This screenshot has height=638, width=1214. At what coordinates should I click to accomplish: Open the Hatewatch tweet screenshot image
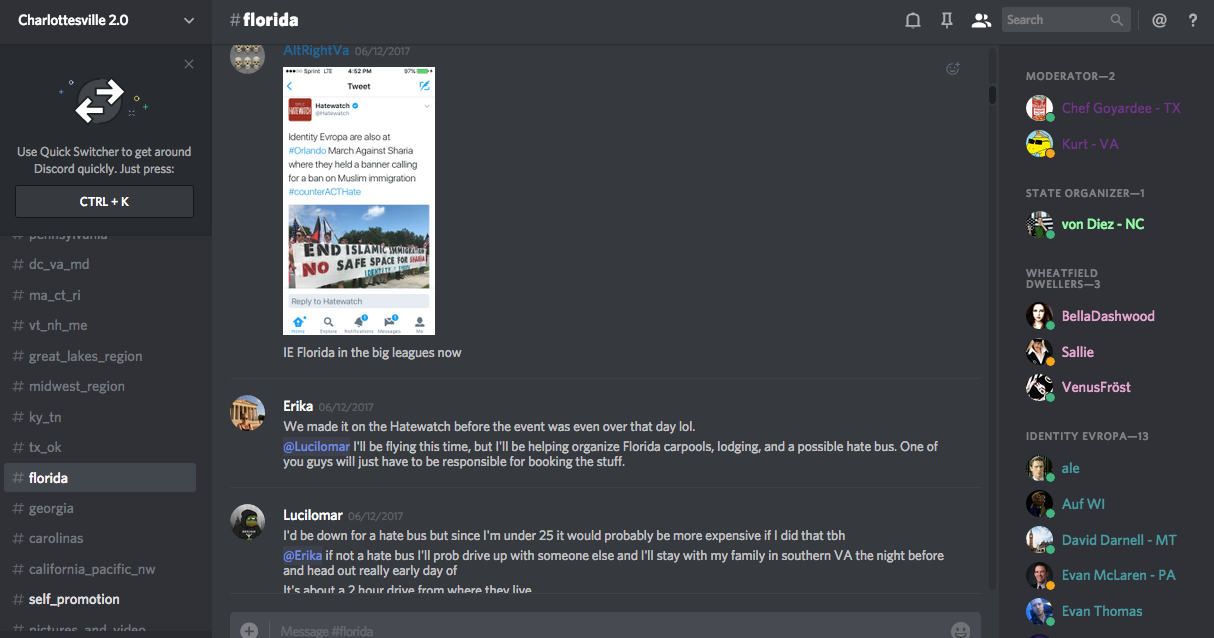(359, 200)
